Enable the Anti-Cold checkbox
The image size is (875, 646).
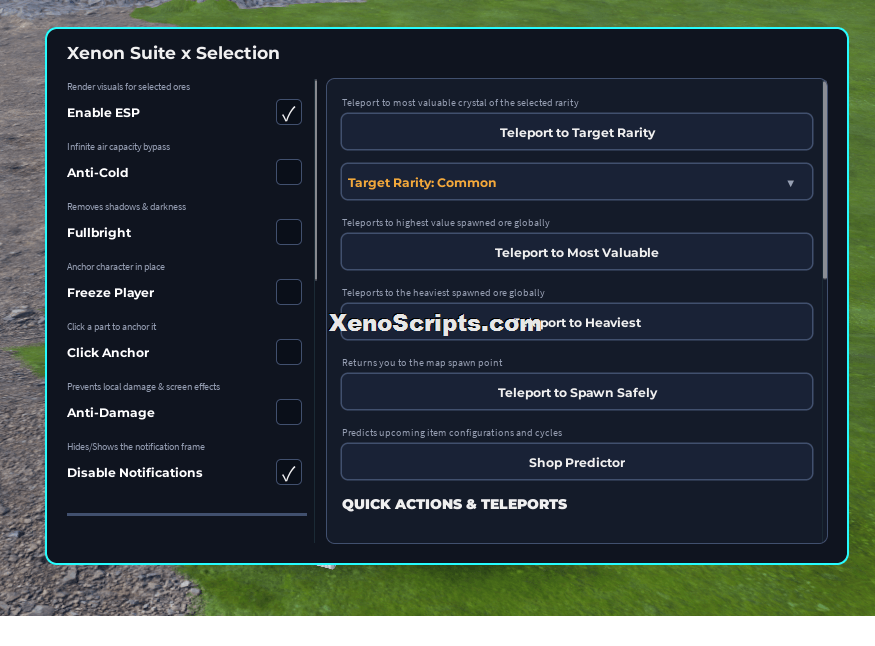pos(289,172)
